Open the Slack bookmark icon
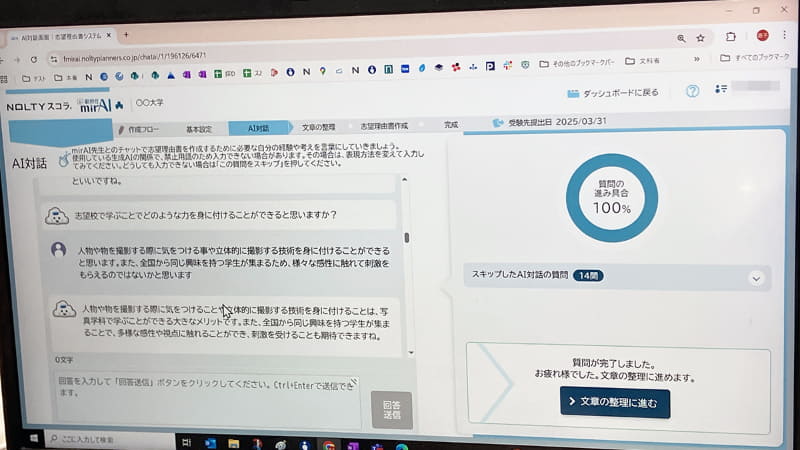Viewport: 800px width, 450px height. (x=507, y=65)
